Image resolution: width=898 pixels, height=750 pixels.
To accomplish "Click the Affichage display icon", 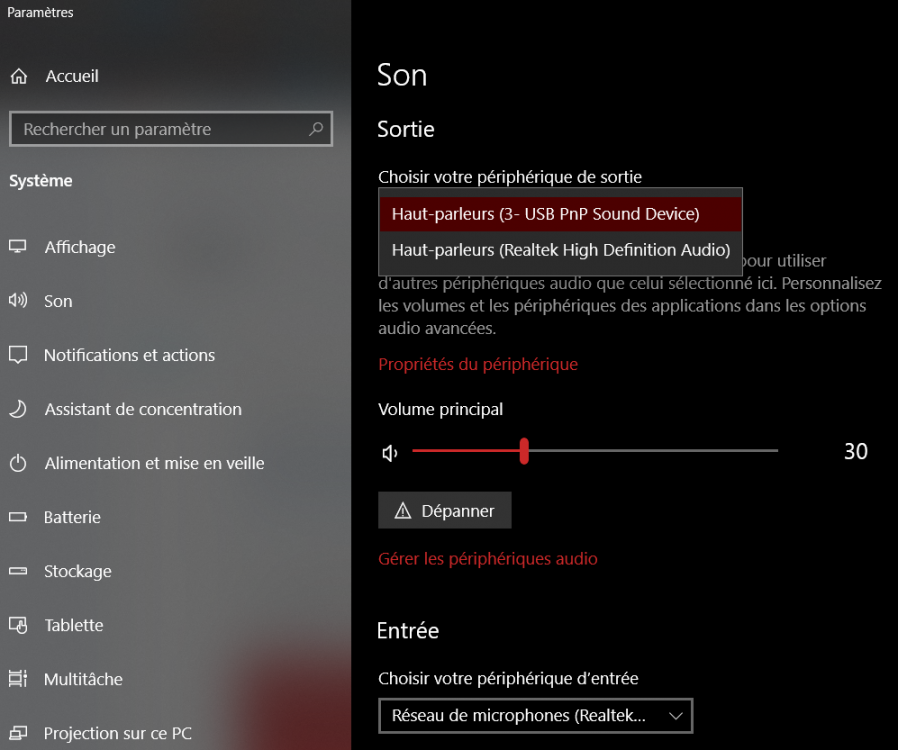I will (18, 247).
